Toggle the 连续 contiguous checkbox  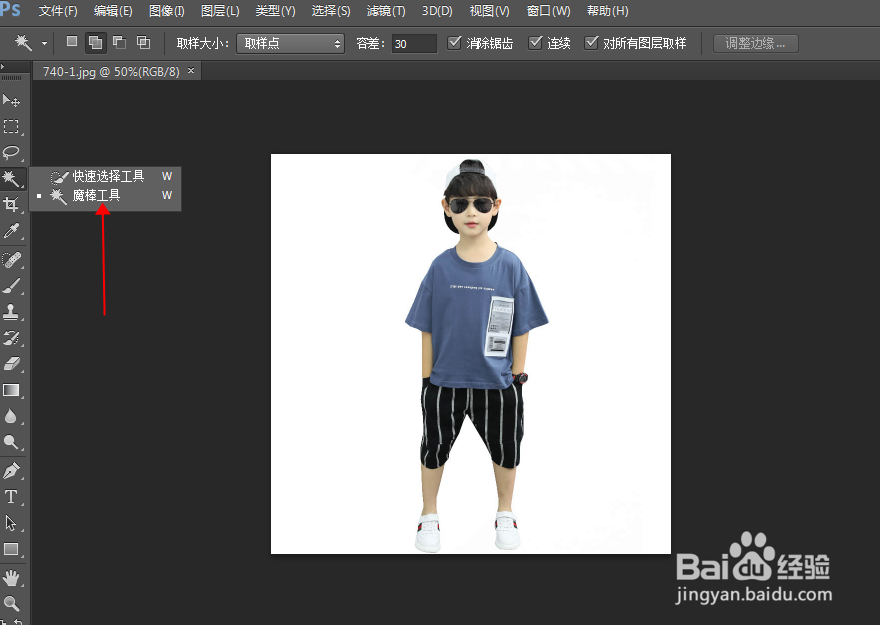click(x=535, y=43)
